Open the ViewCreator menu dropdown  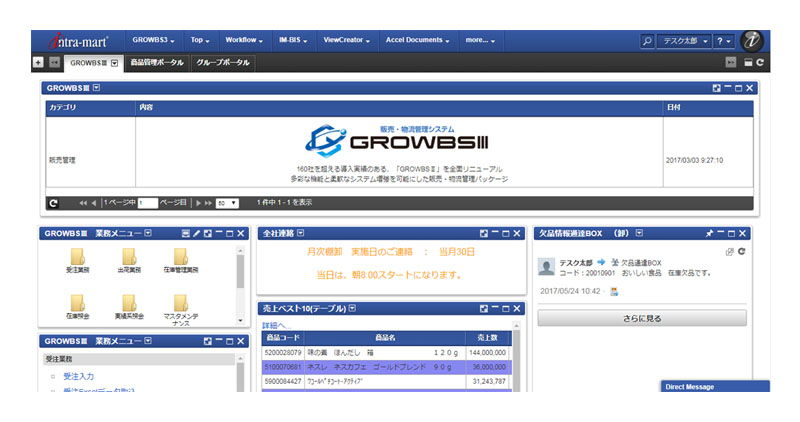click(x=346, y=40)
